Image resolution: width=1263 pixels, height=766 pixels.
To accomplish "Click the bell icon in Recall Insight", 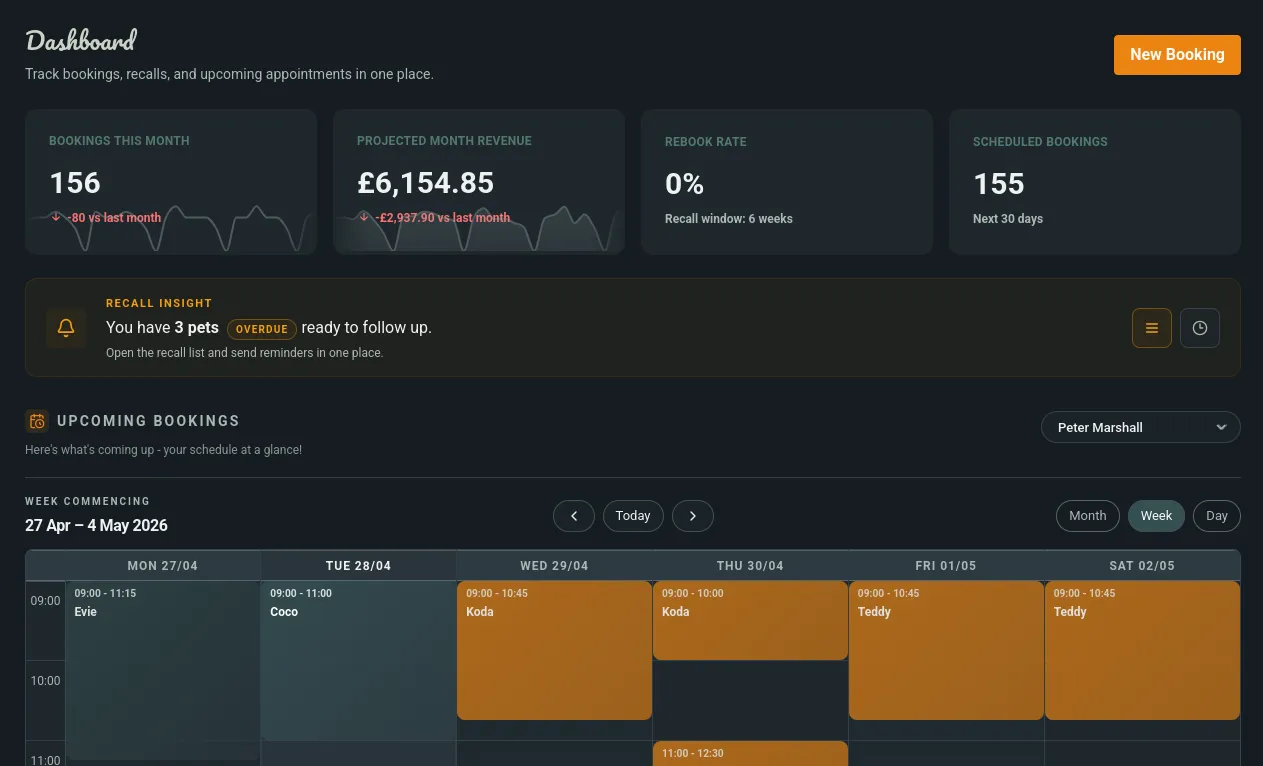I will 66,328.
